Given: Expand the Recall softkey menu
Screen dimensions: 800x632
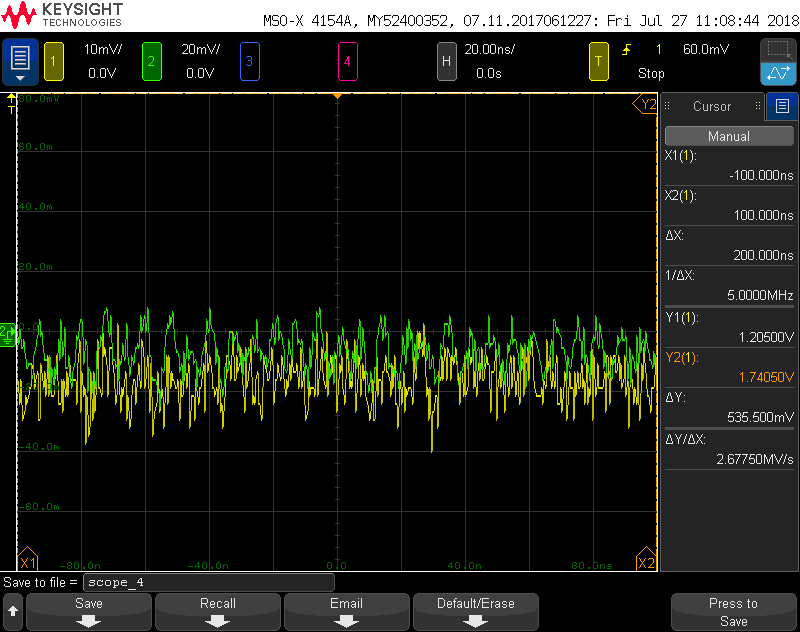Looking at the screenshot, I should pos(218,611).
